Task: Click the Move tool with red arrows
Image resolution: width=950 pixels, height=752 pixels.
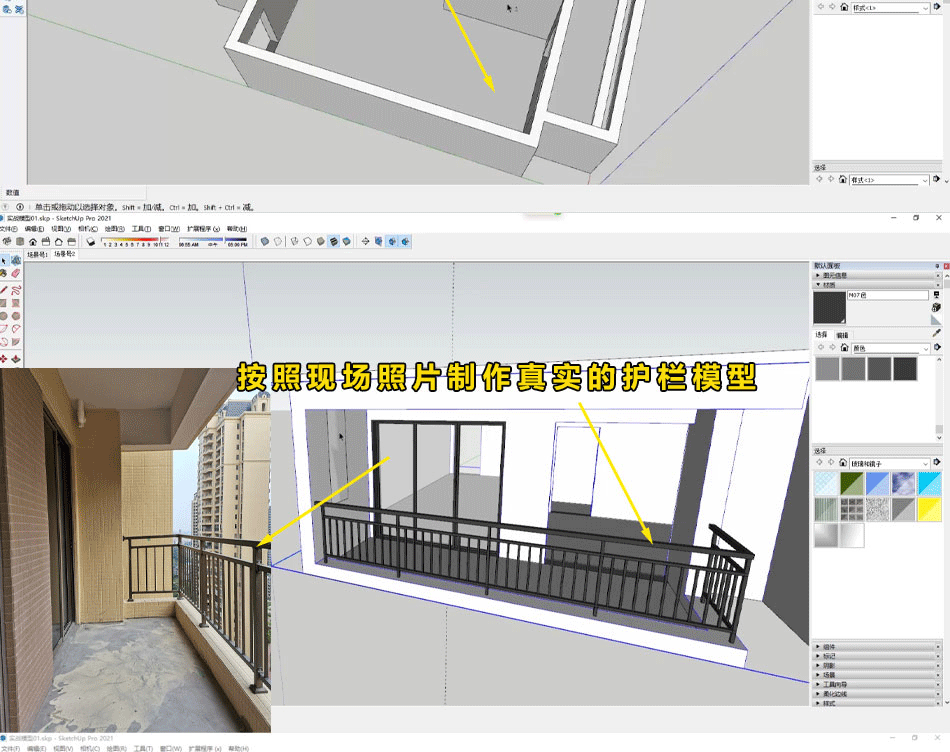Action: point(4,357)
